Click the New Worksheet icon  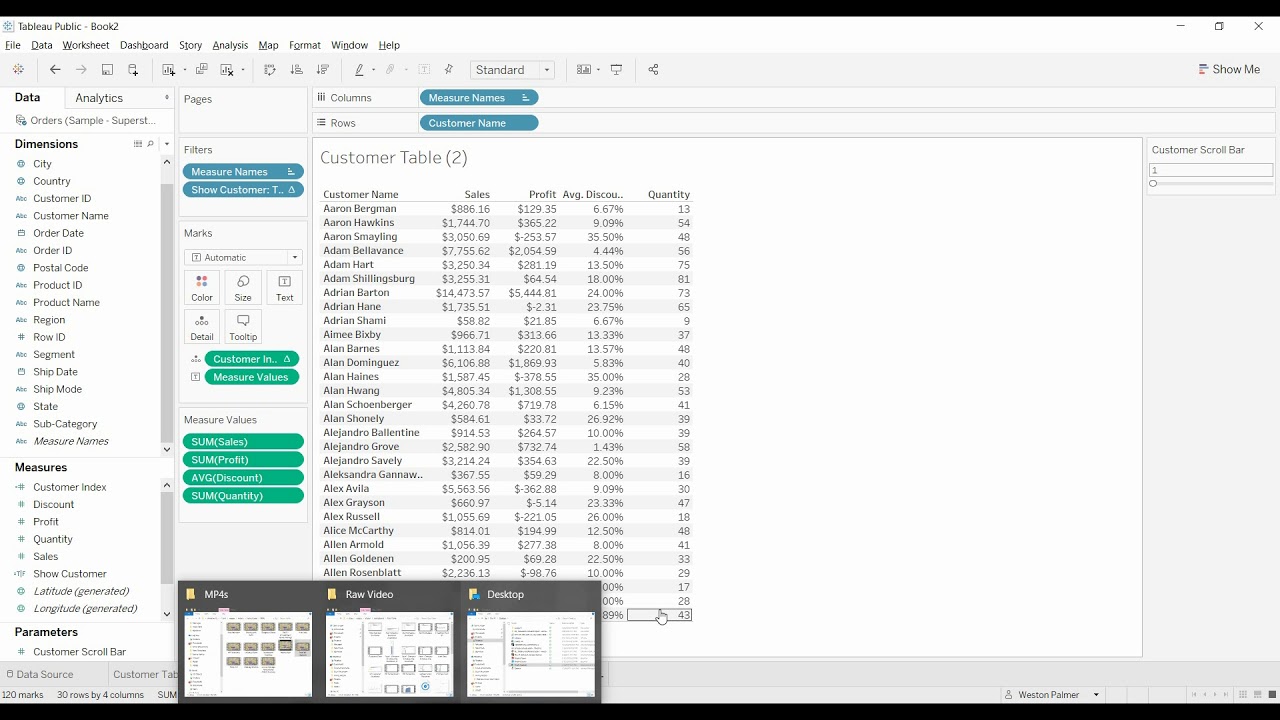click(168, 70)
